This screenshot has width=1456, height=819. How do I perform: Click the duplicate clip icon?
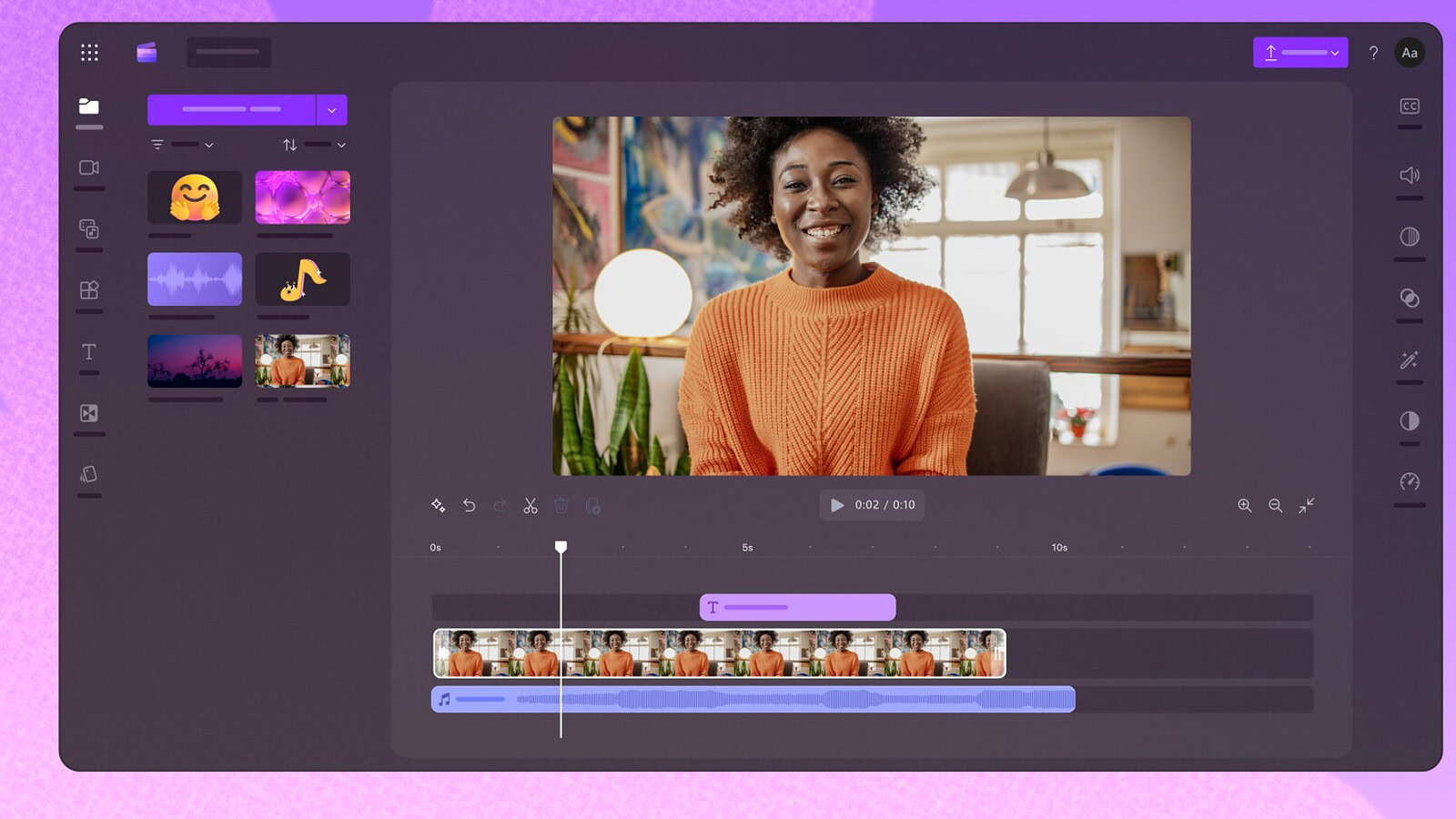(592, 505)
